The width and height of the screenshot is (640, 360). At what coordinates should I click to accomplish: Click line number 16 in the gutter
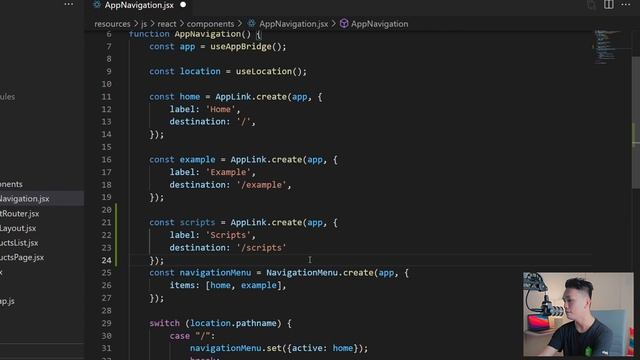click(106, 160)
